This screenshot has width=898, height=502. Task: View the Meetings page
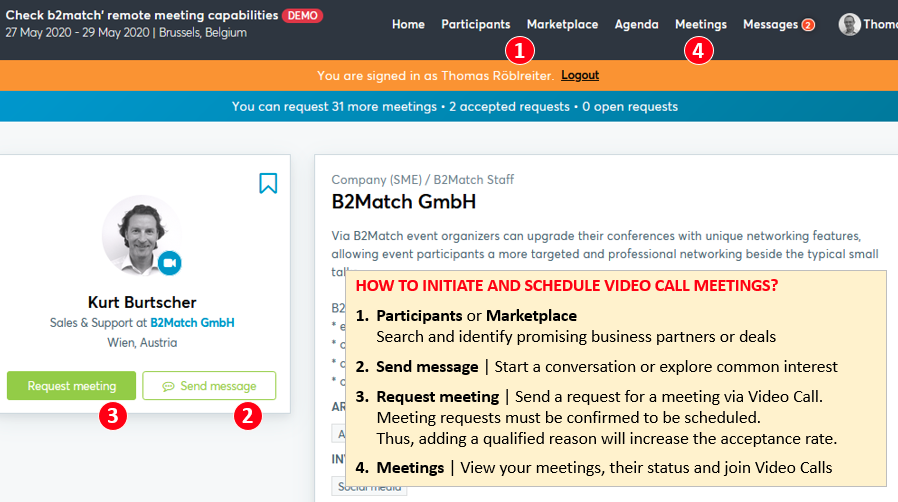tap(700, 25)
